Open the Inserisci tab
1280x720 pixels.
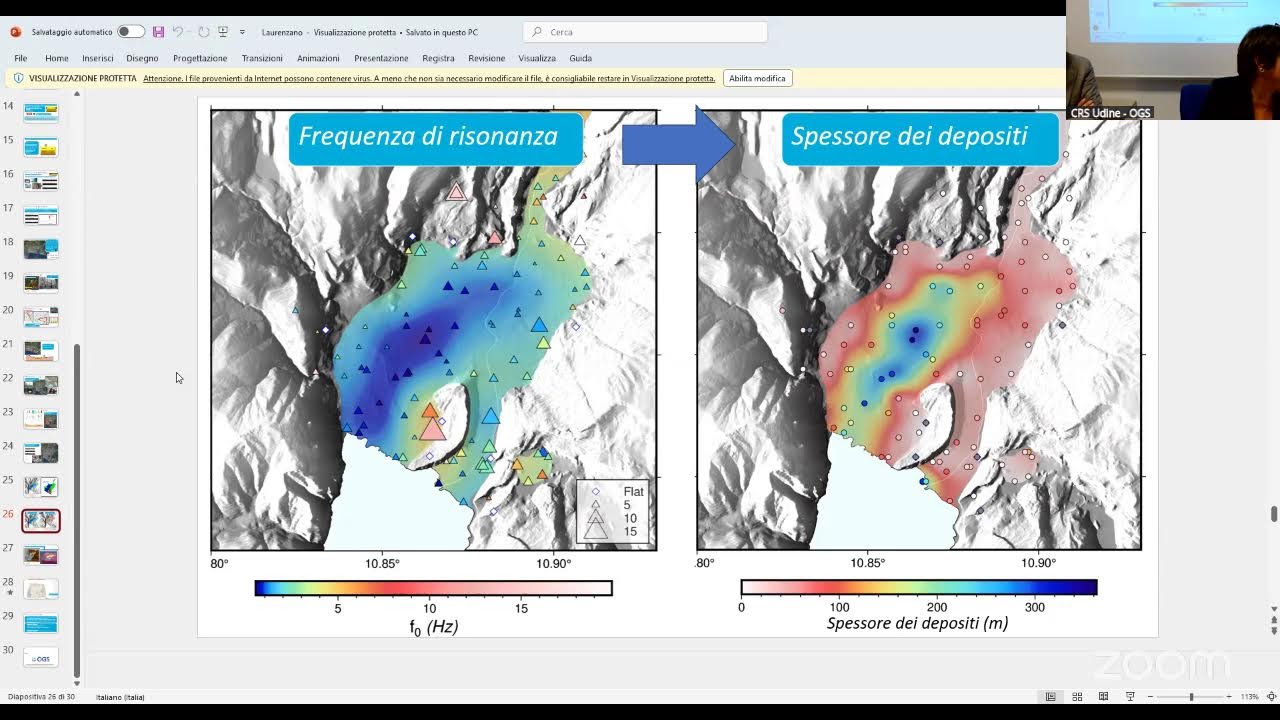(98, 58)
